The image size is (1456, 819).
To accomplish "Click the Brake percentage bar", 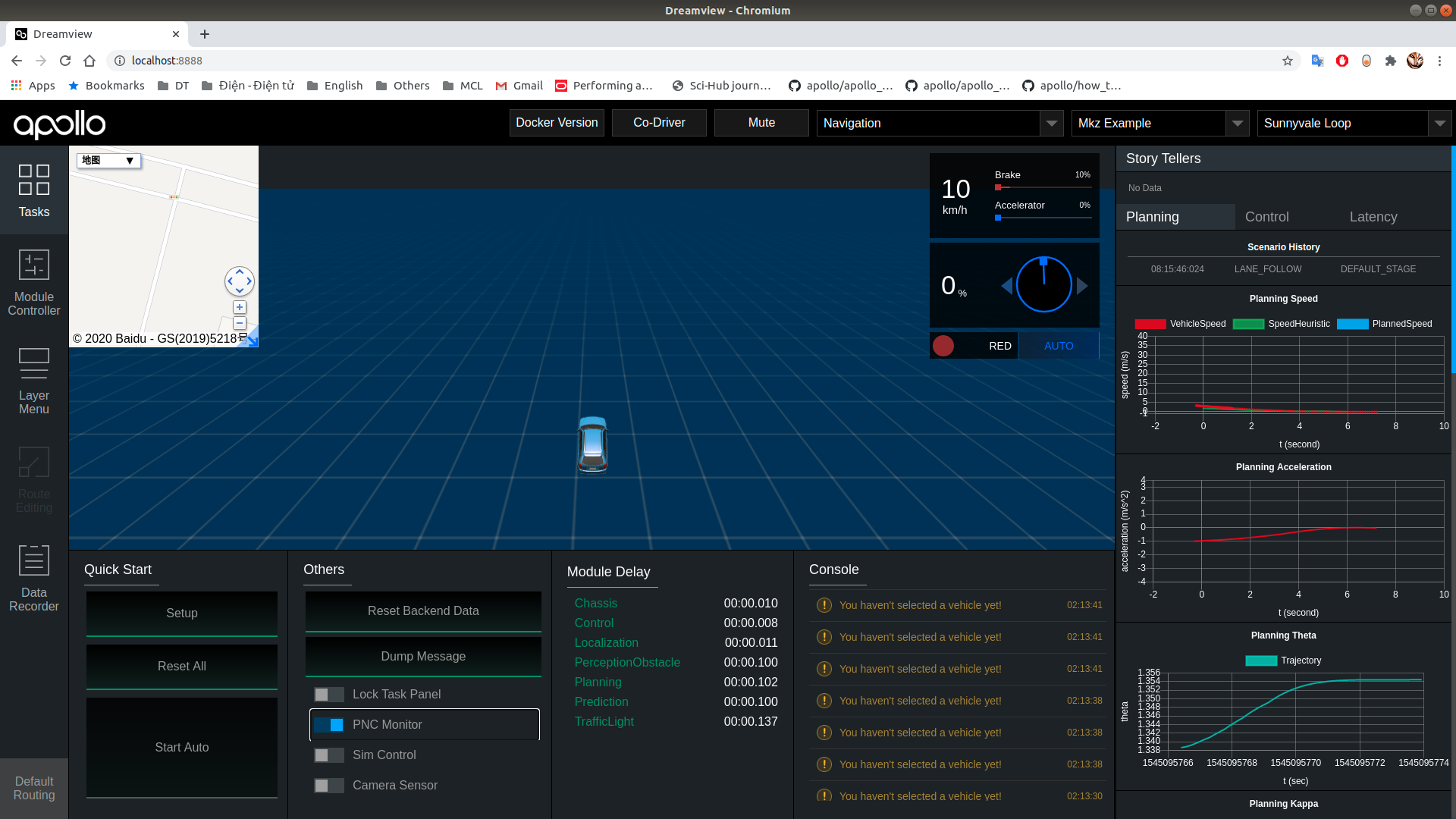I will pyautogui.click(x=1043, y=187).
